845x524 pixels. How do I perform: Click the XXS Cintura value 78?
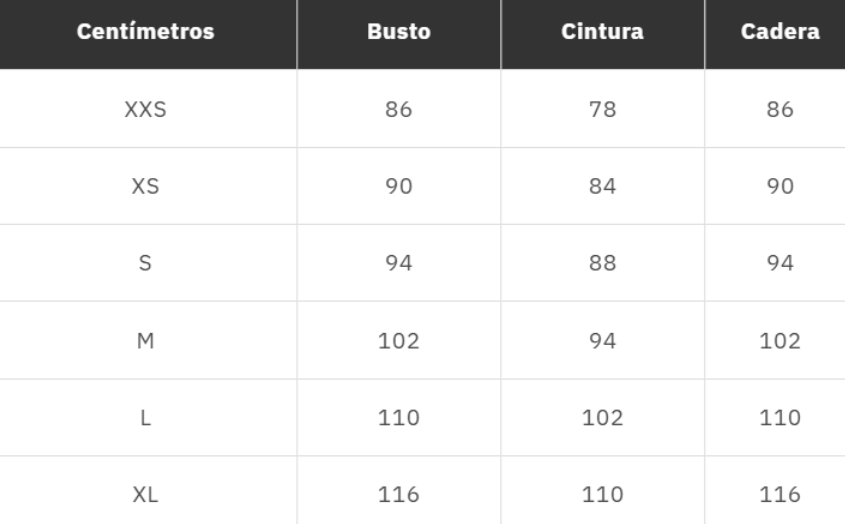(602, 110)
